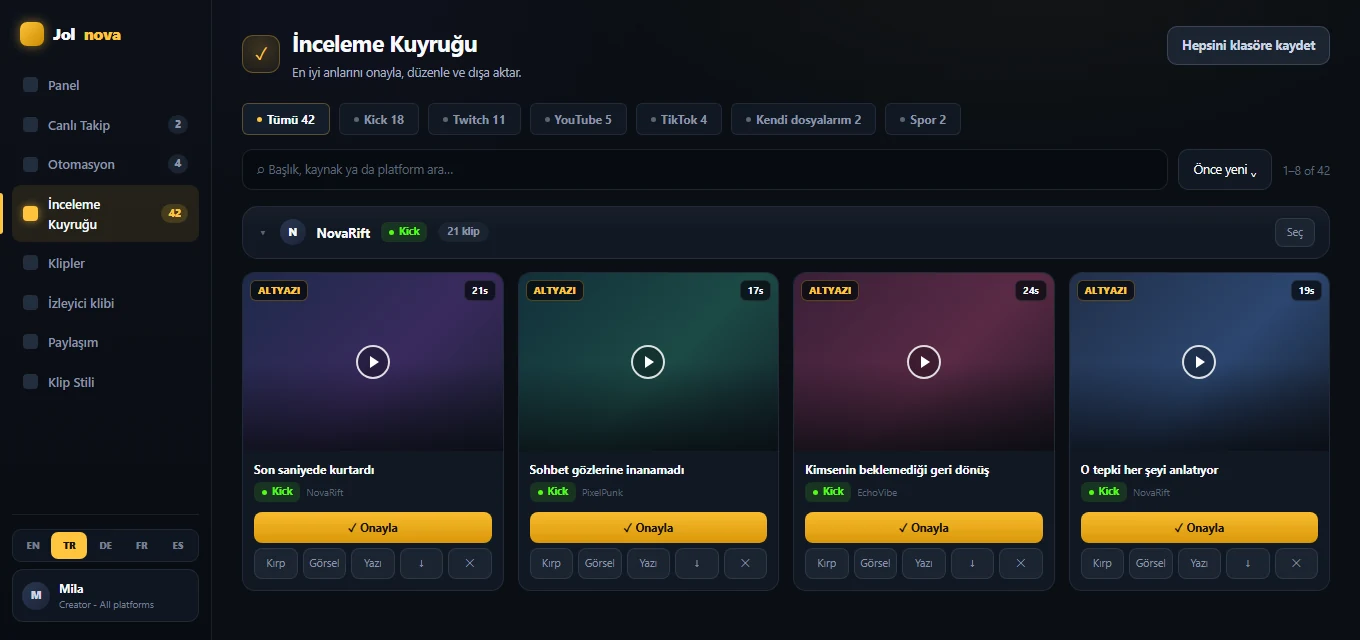Navigate to Paylaşım section

105,342
